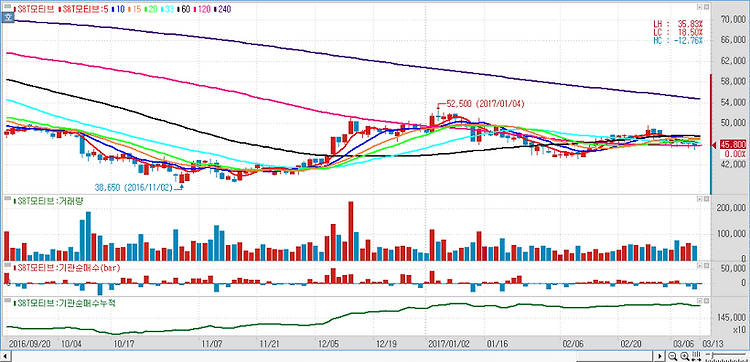
Task: Click the horizontal scrollbar left arrow
Action: point(5,356)
